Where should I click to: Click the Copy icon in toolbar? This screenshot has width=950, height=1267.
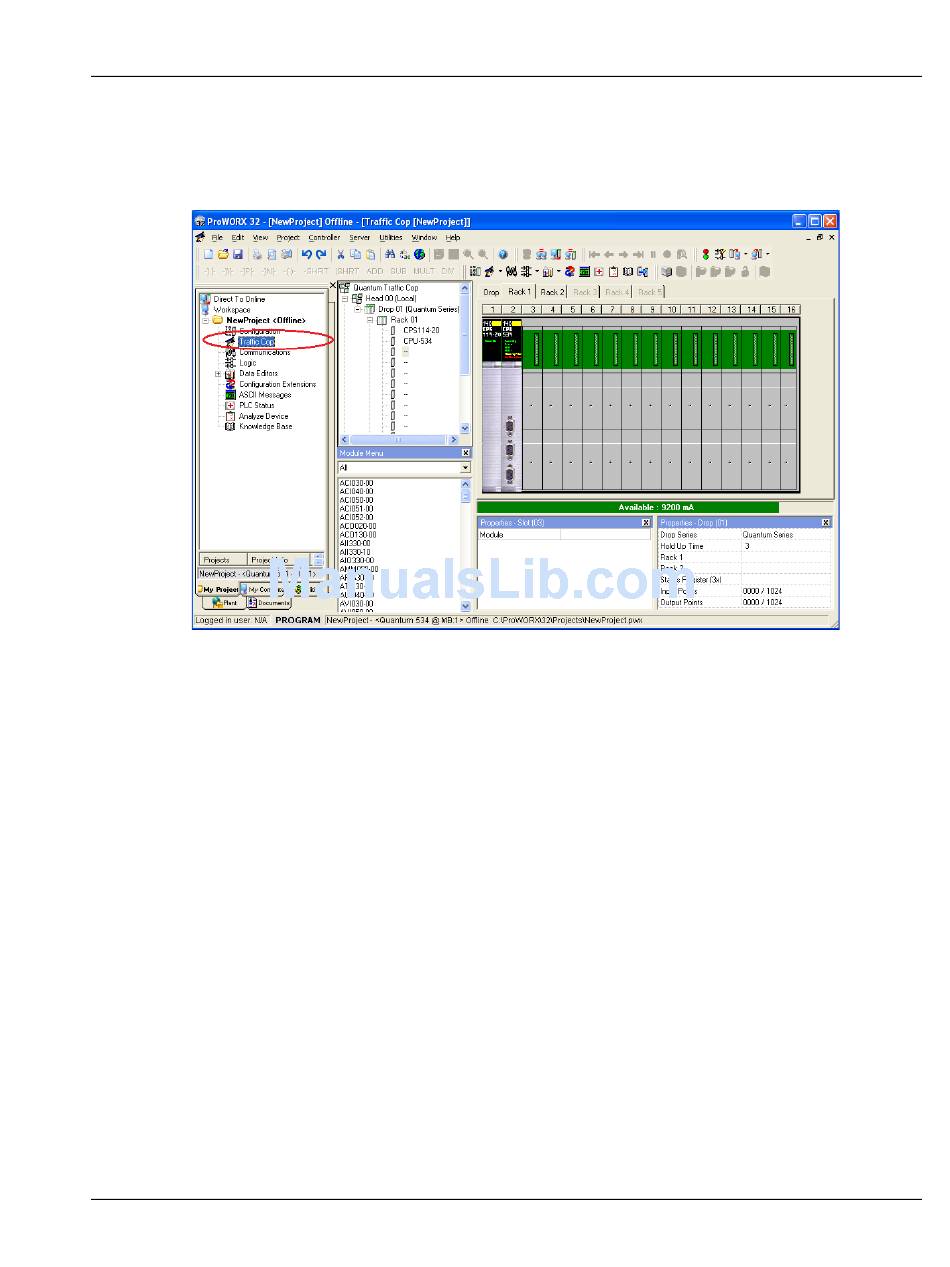tap(355, 254)
